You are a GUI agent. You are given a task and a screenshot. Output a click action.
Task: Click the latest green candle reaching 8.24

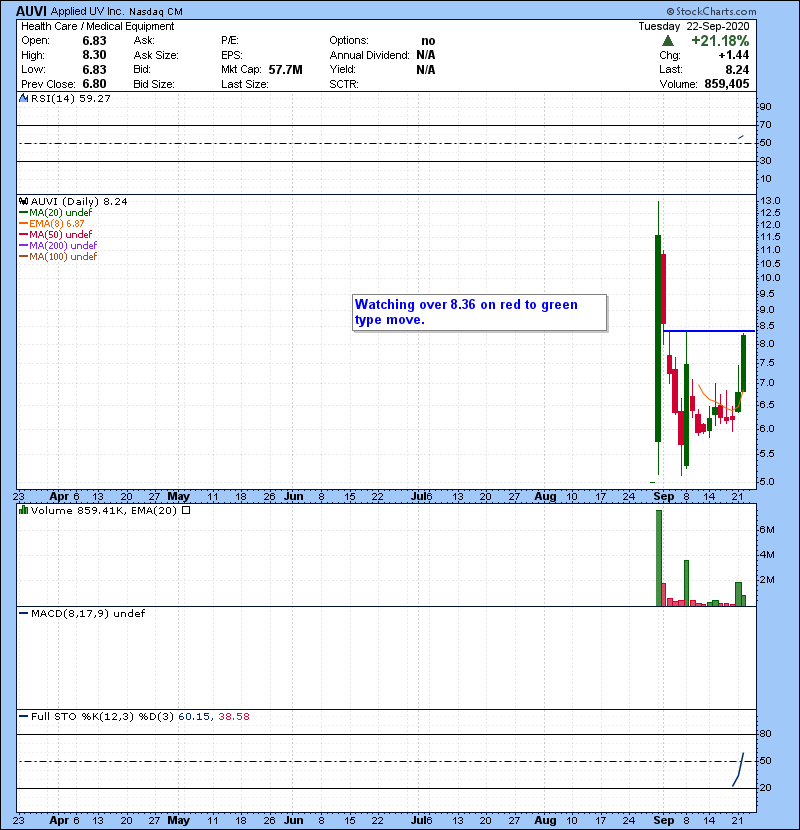pyautogui.click(x=743, y=363)
